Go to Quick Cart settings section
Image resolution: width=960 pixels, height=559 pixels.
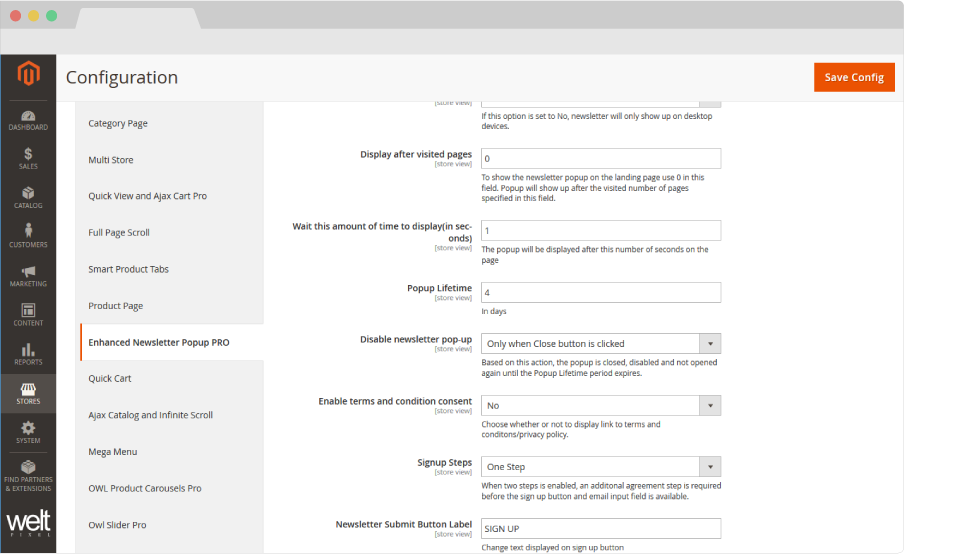[110, 379]
